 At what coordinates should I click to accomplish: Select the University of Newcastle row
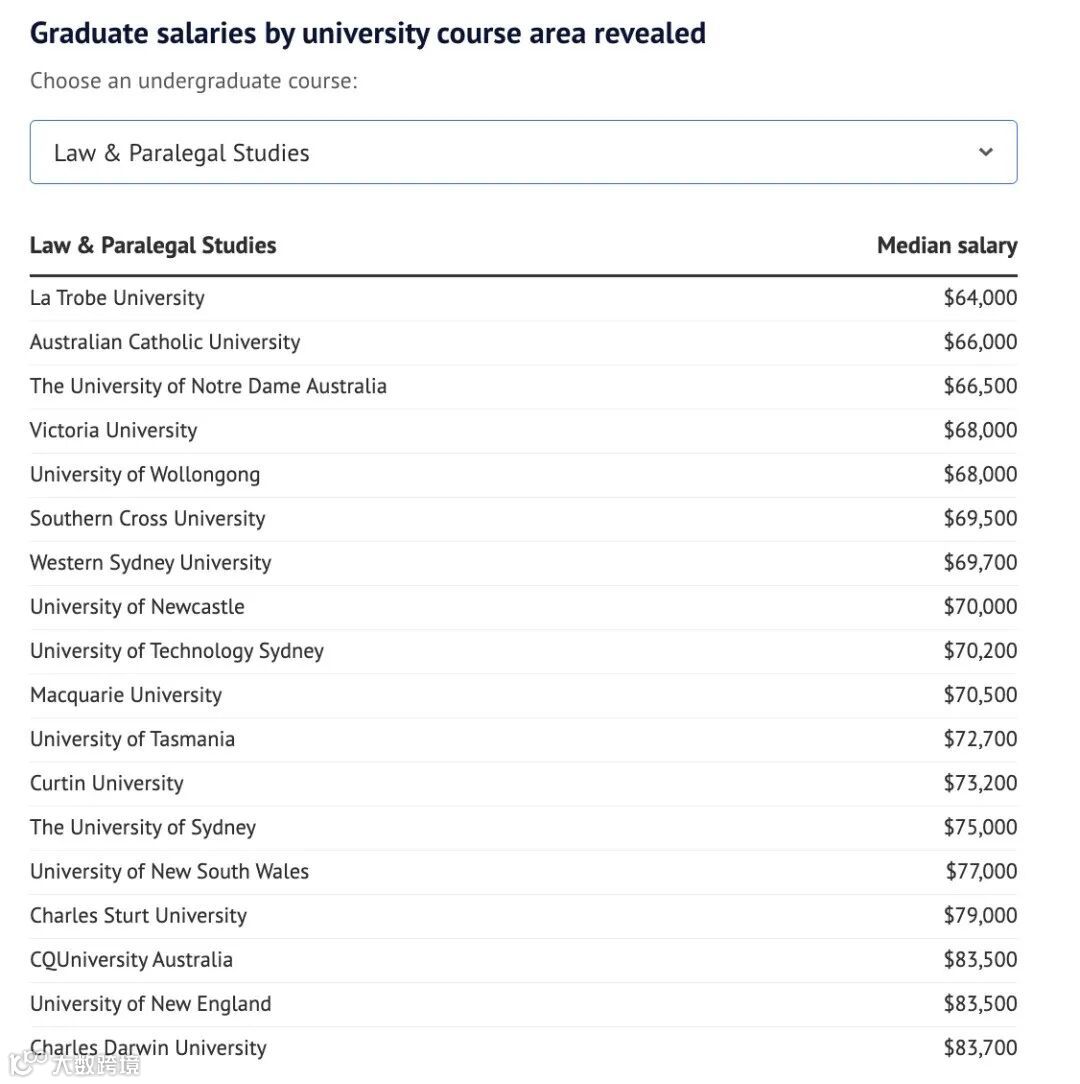pyautogui.click(x=137, y=606)
